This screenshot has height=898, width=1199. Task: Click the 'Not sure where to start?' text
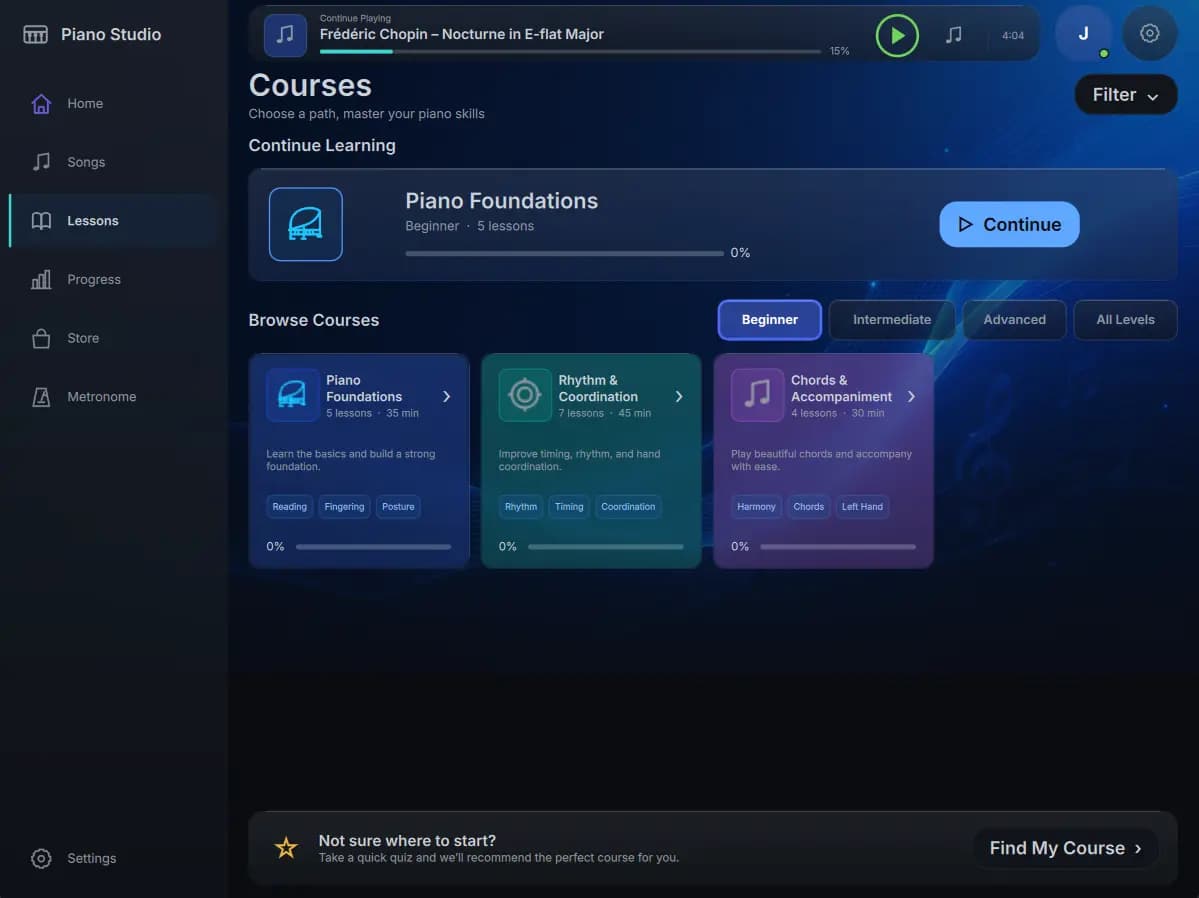[x=407, y=841]
